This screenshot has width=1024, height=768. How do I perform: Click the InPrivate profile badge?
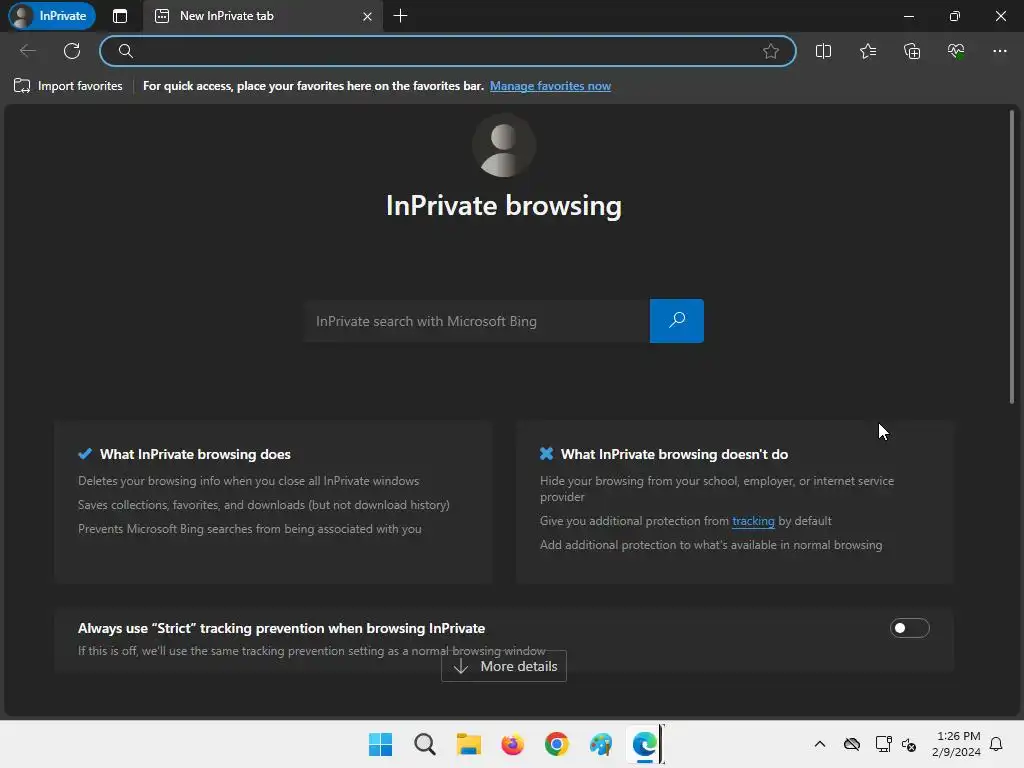click(52, 16)
